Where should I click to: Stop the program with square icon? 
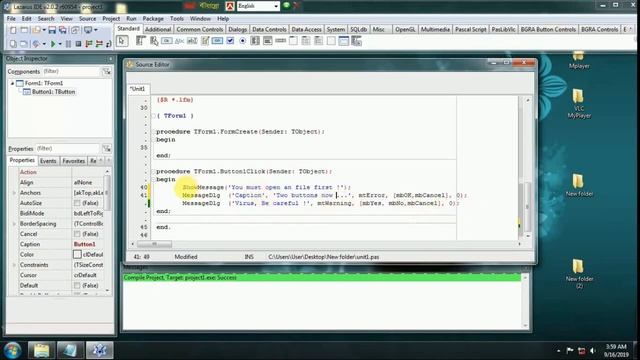(78, 44)
